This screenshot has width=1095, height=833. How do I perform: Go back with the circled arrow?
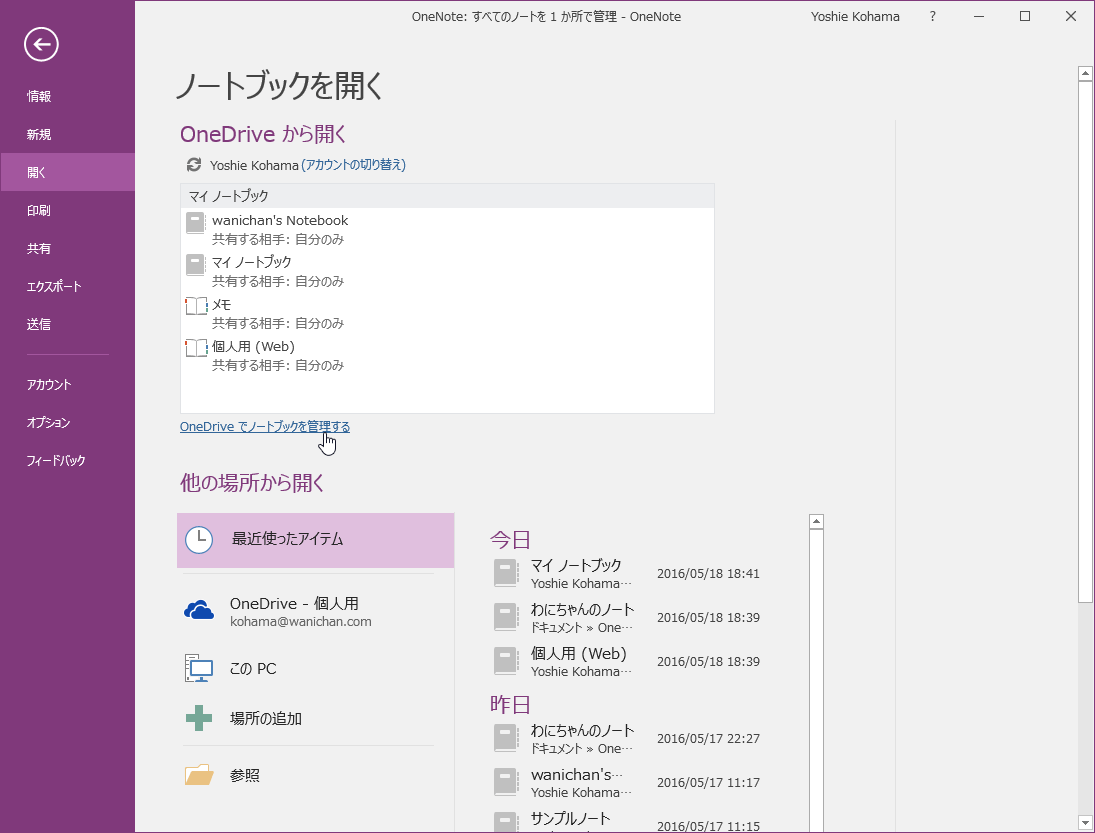pos(41,45)
